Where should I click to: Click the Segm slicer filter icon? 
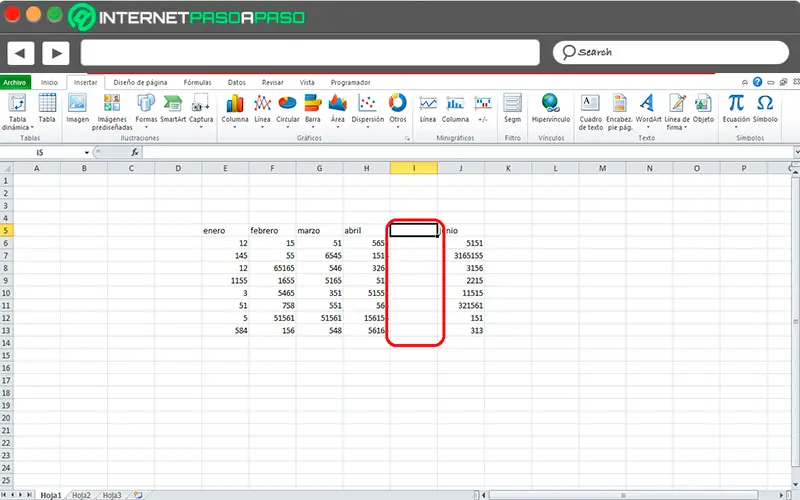tap(512, 108)
